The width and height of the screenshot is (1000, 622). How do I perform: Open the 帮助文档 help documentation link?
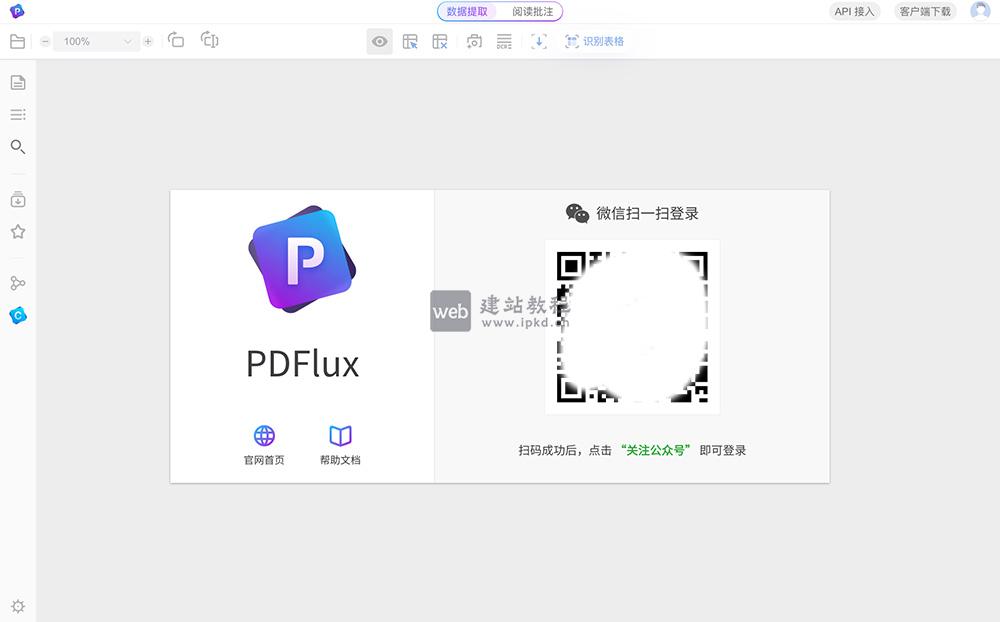(339, 444)
